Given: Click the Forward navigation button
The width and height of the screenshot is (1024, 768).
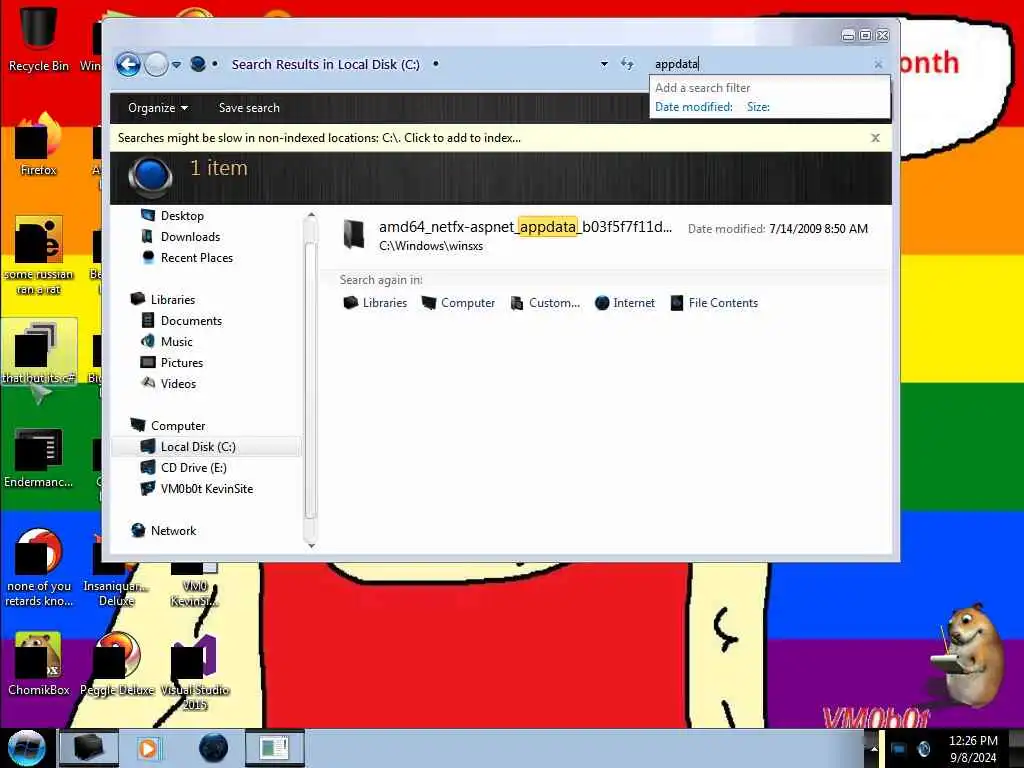Looking at the screenshot, I should tap(156, 64).
